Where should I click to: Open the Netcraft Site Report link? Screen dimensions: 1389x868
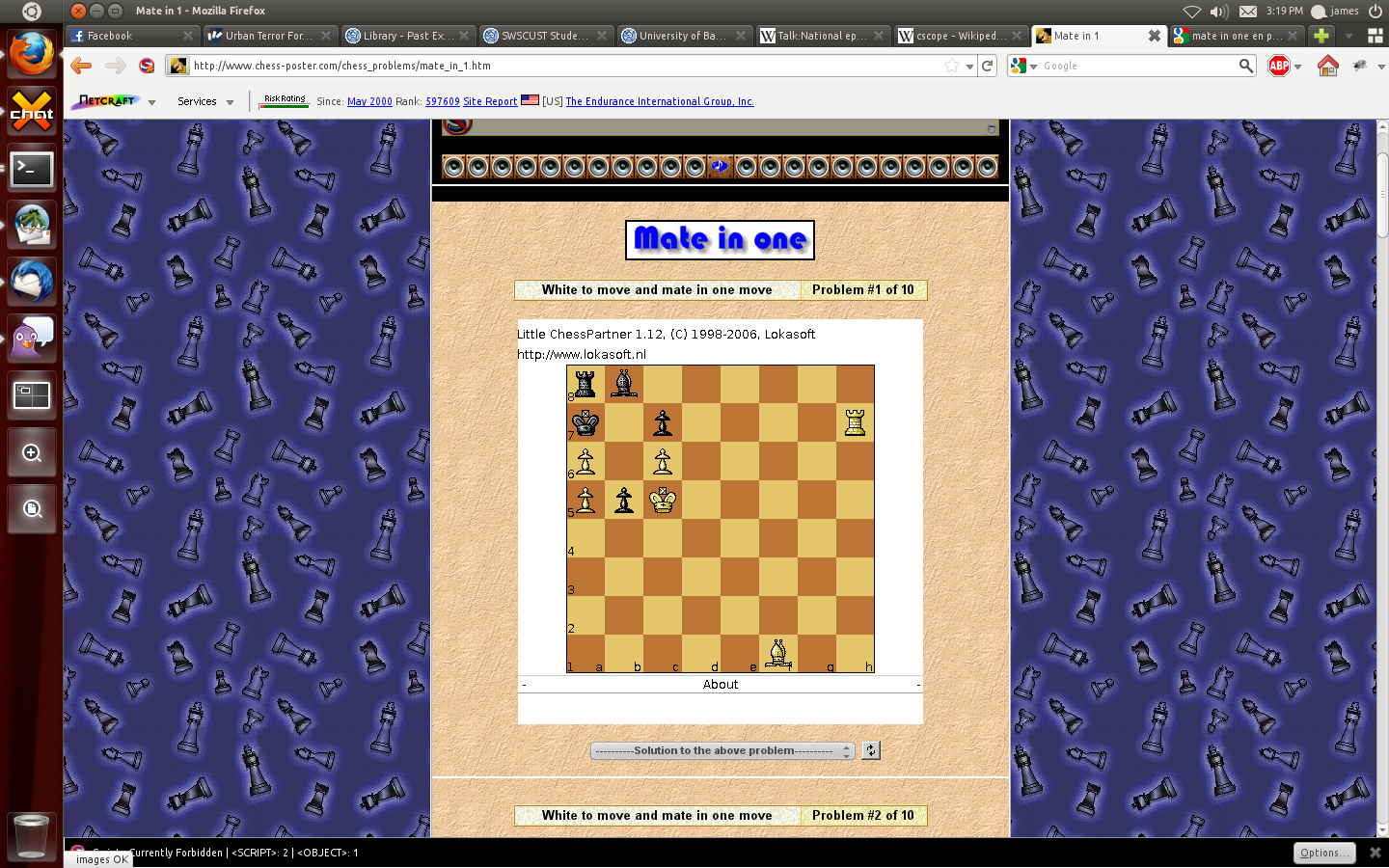pos(490,101)
